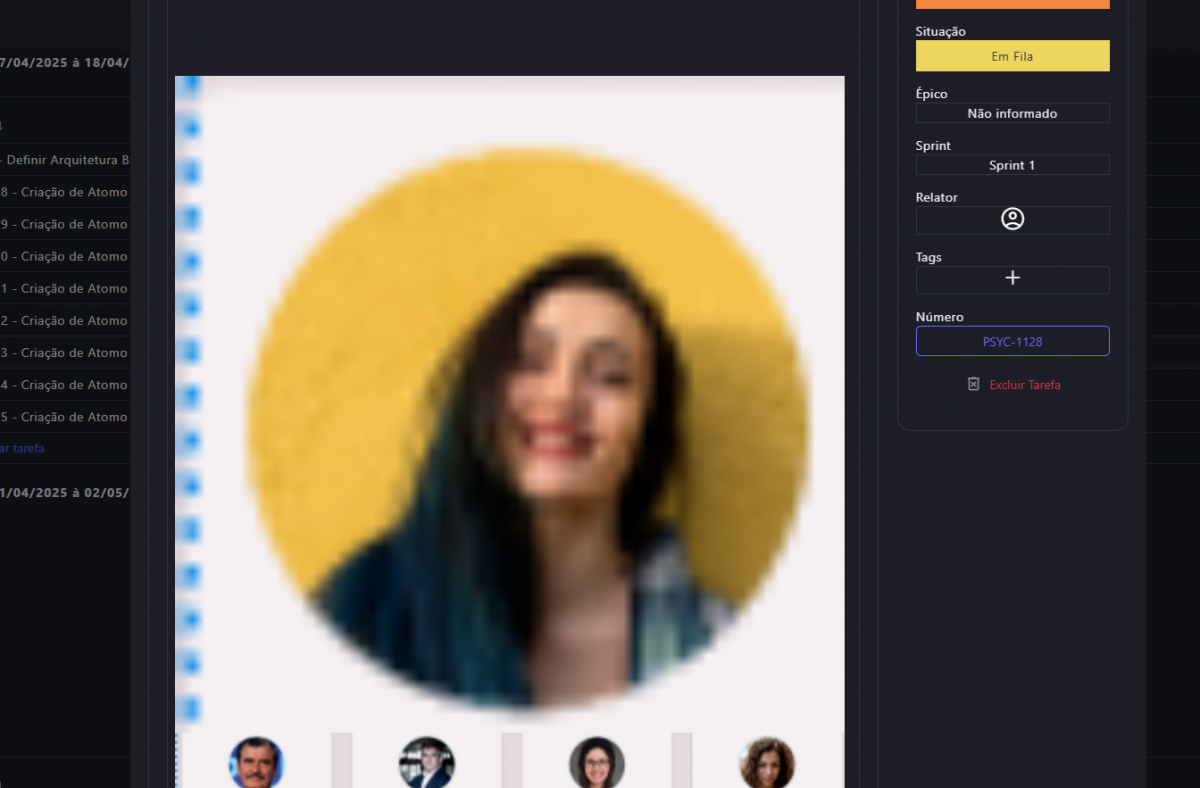Click the Relator user profile icon
The image size is (1200, 788).
point(1012,220)
